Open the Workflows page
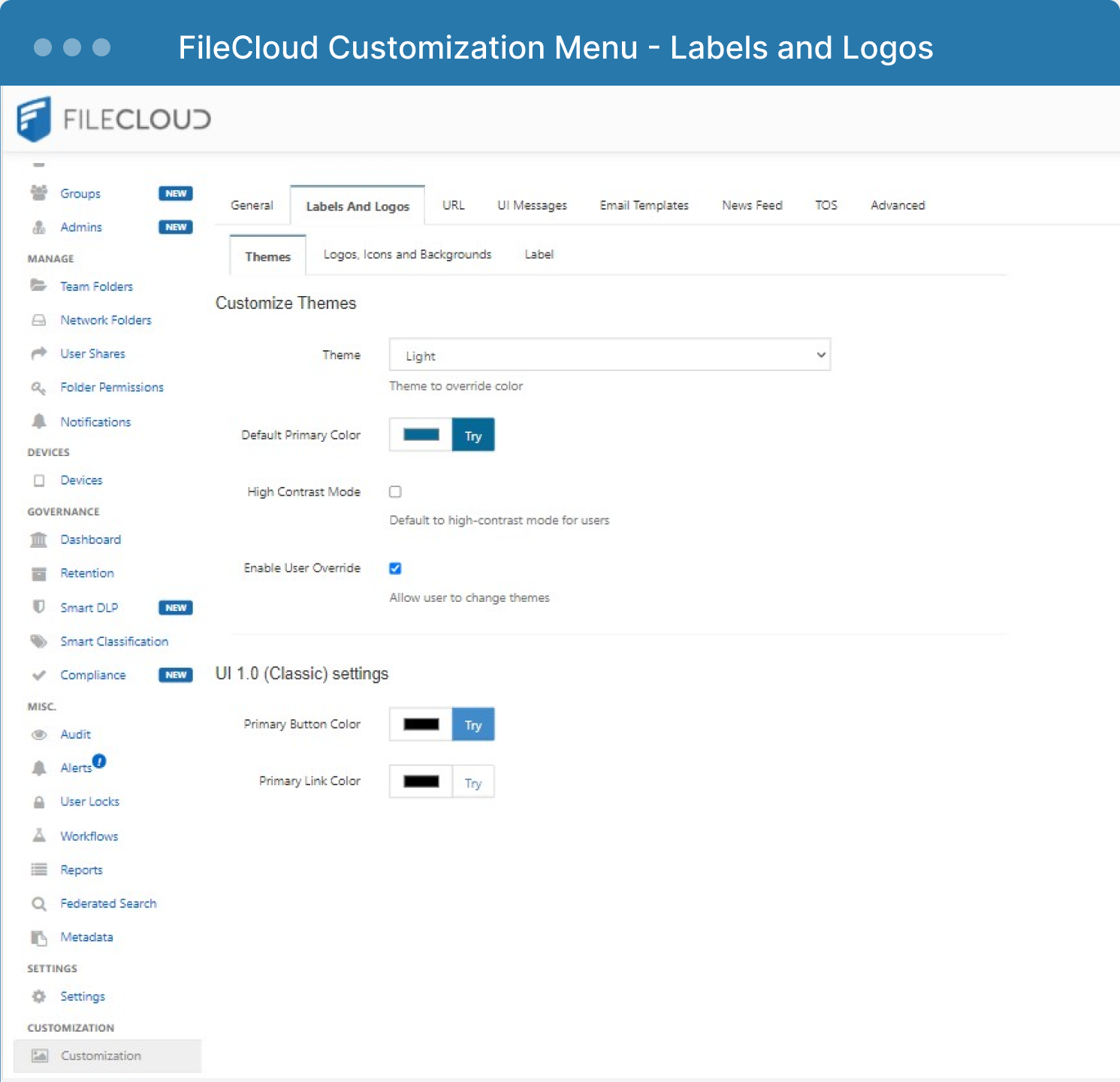Screen dimensions: 1120x1082 coord(89,836)
